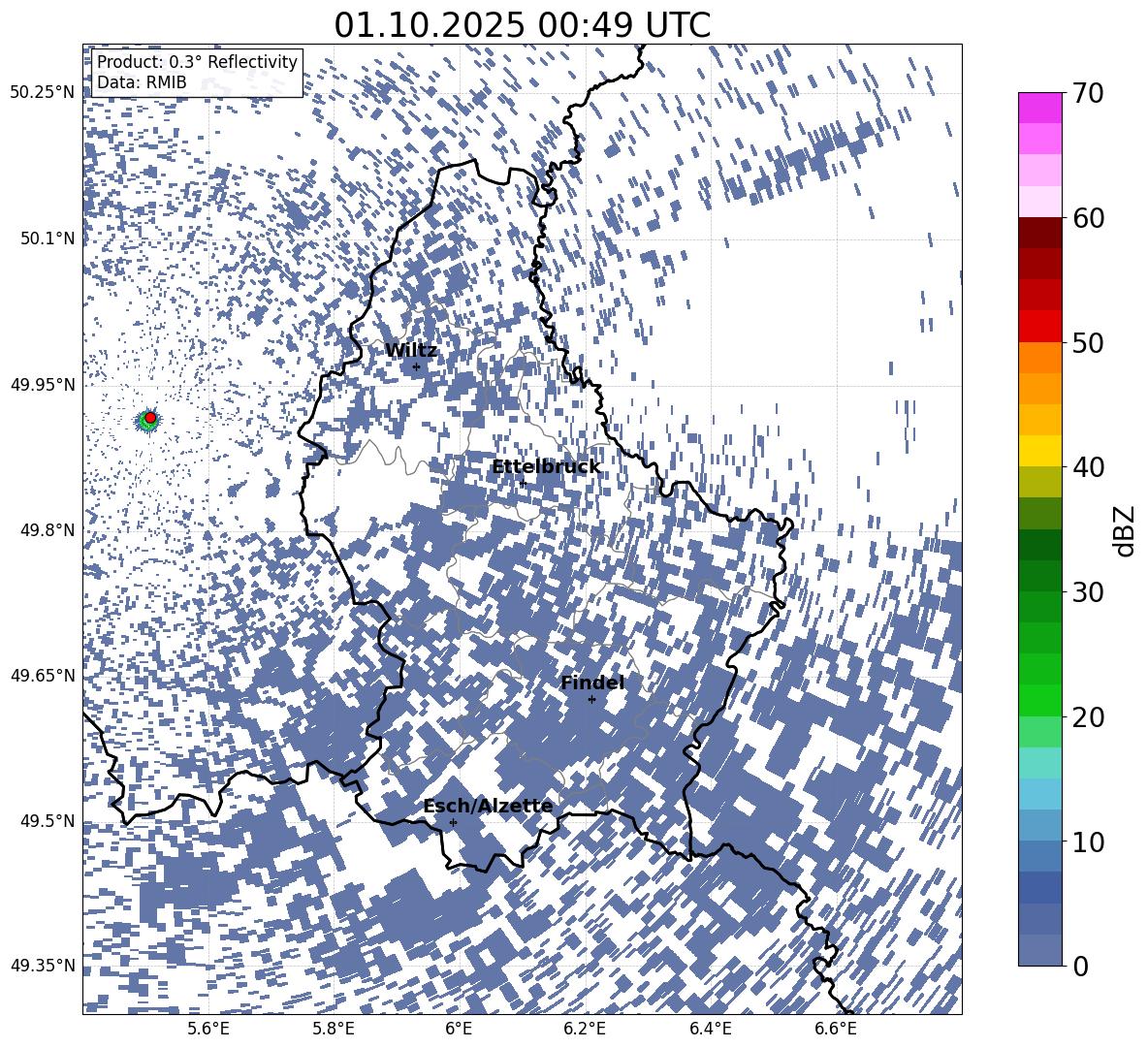Viewport: 1148px width, 1048px height.
Task: Click the 49.95°N latitude label
Action: point(43,385)
